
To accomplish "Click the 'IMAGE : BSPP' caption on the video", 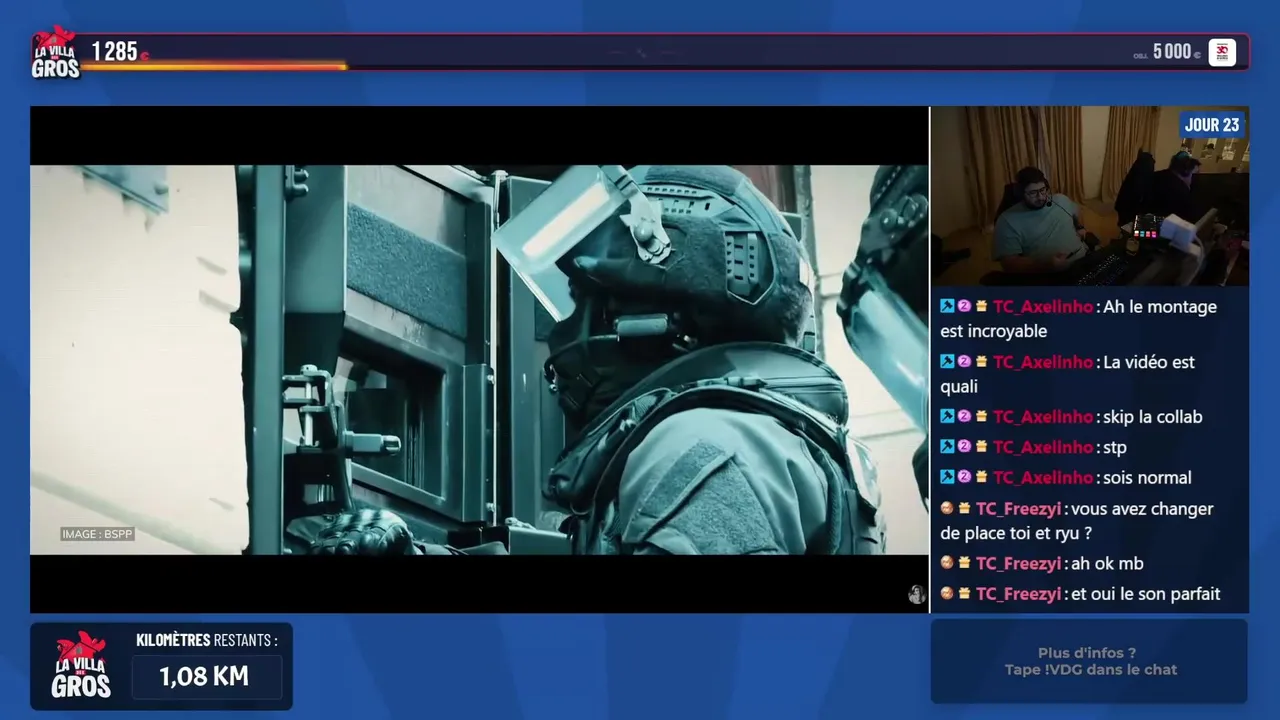I will pos(97,534).
